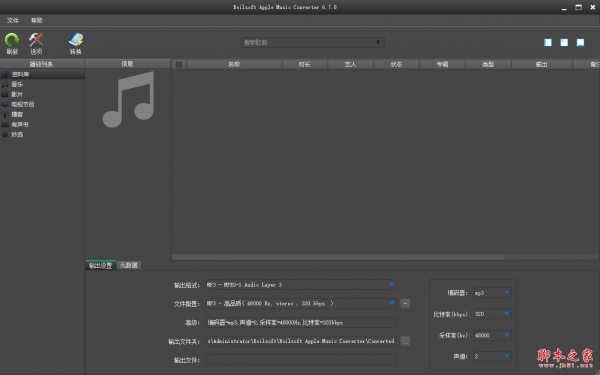
Task: Click the large music note artwork placeholder
Action: (x=128, y=99)
